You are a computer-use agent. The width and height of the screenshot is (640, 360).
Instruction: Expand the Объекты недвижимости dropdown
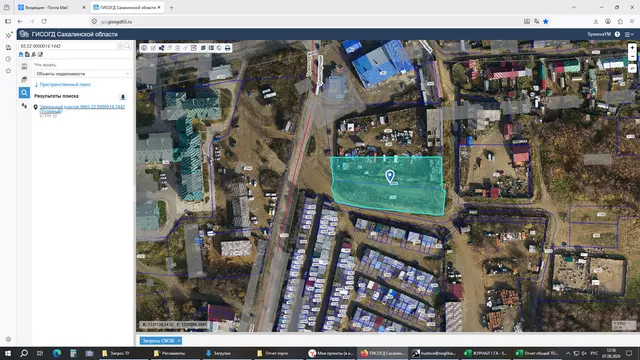click(82, 74)
